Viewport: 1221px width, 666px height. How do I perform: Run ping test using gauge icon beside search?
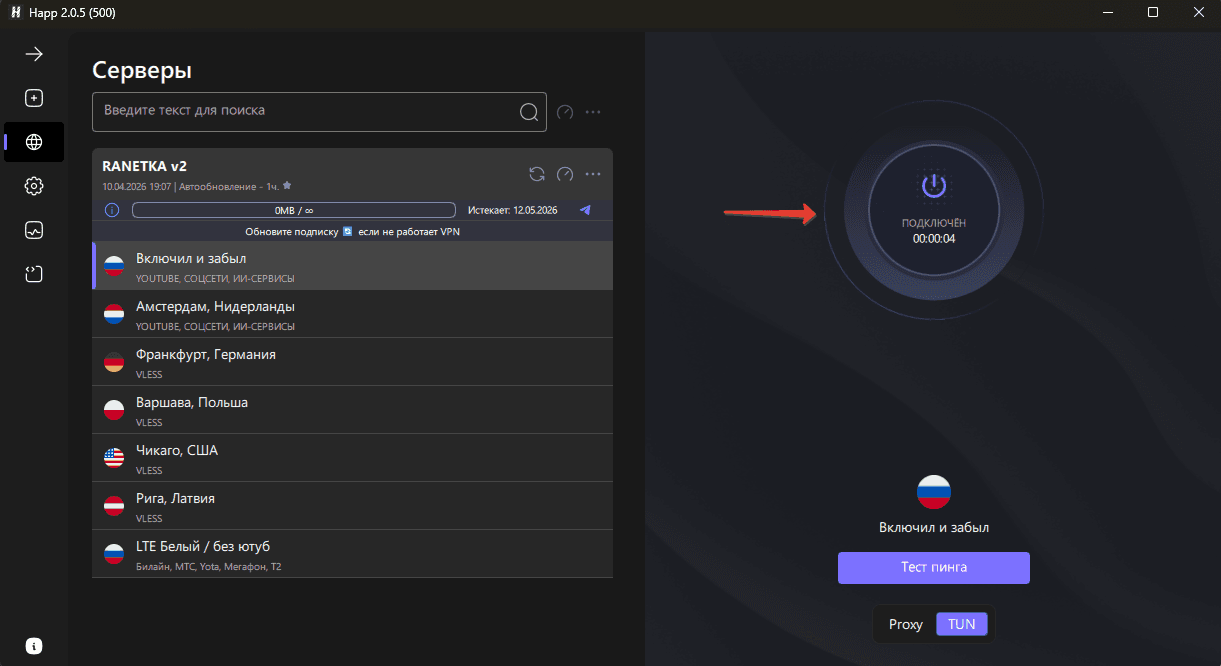pyautogui.click(x=565, y=112)
